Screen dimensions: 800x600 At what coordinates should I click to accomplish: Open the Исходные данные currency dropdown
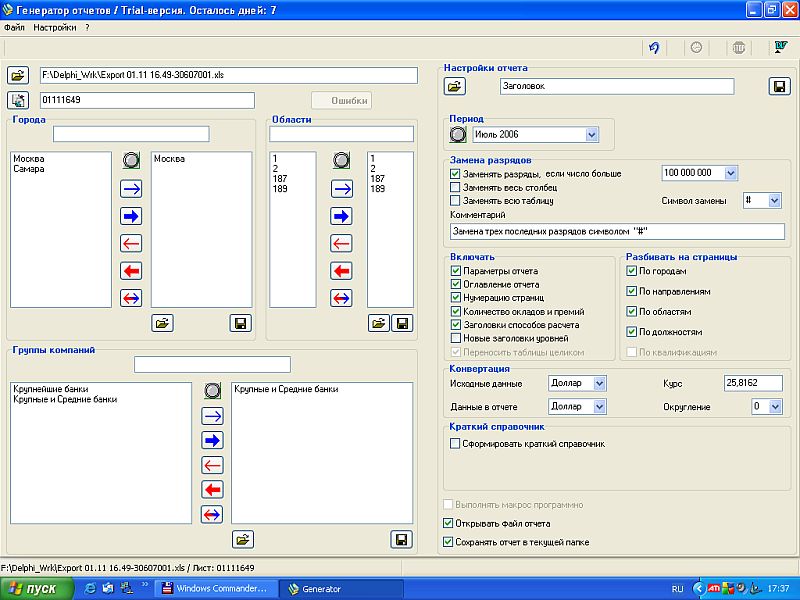point(599,383)
